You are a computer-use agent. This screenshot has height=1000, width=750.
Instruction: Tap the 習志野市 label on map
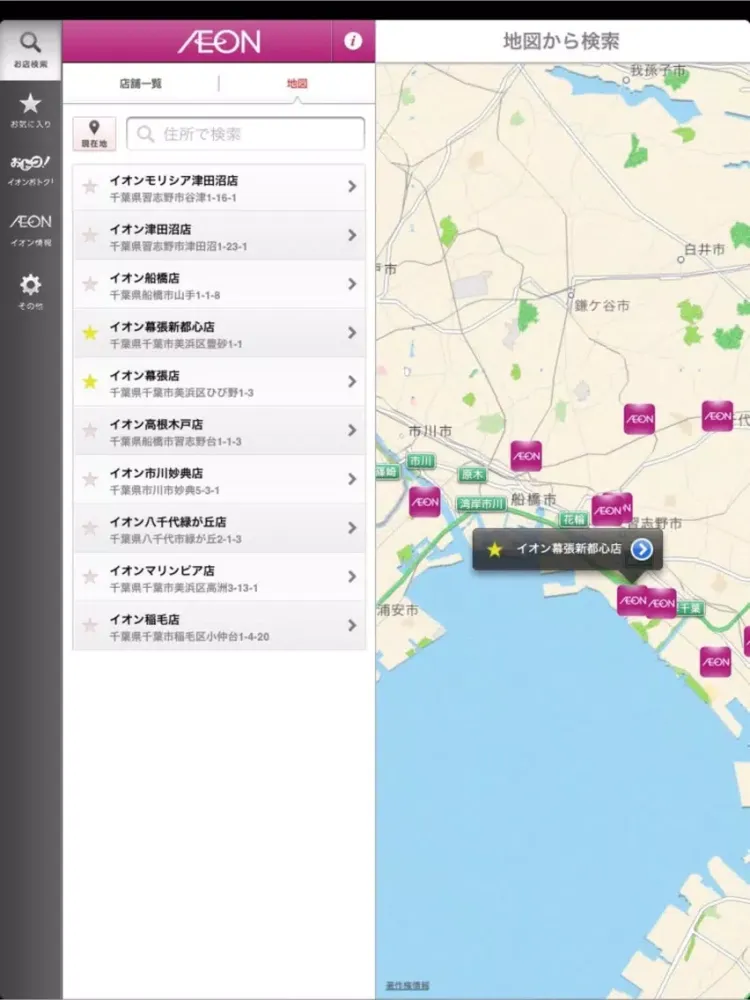[x=654, y=524]
